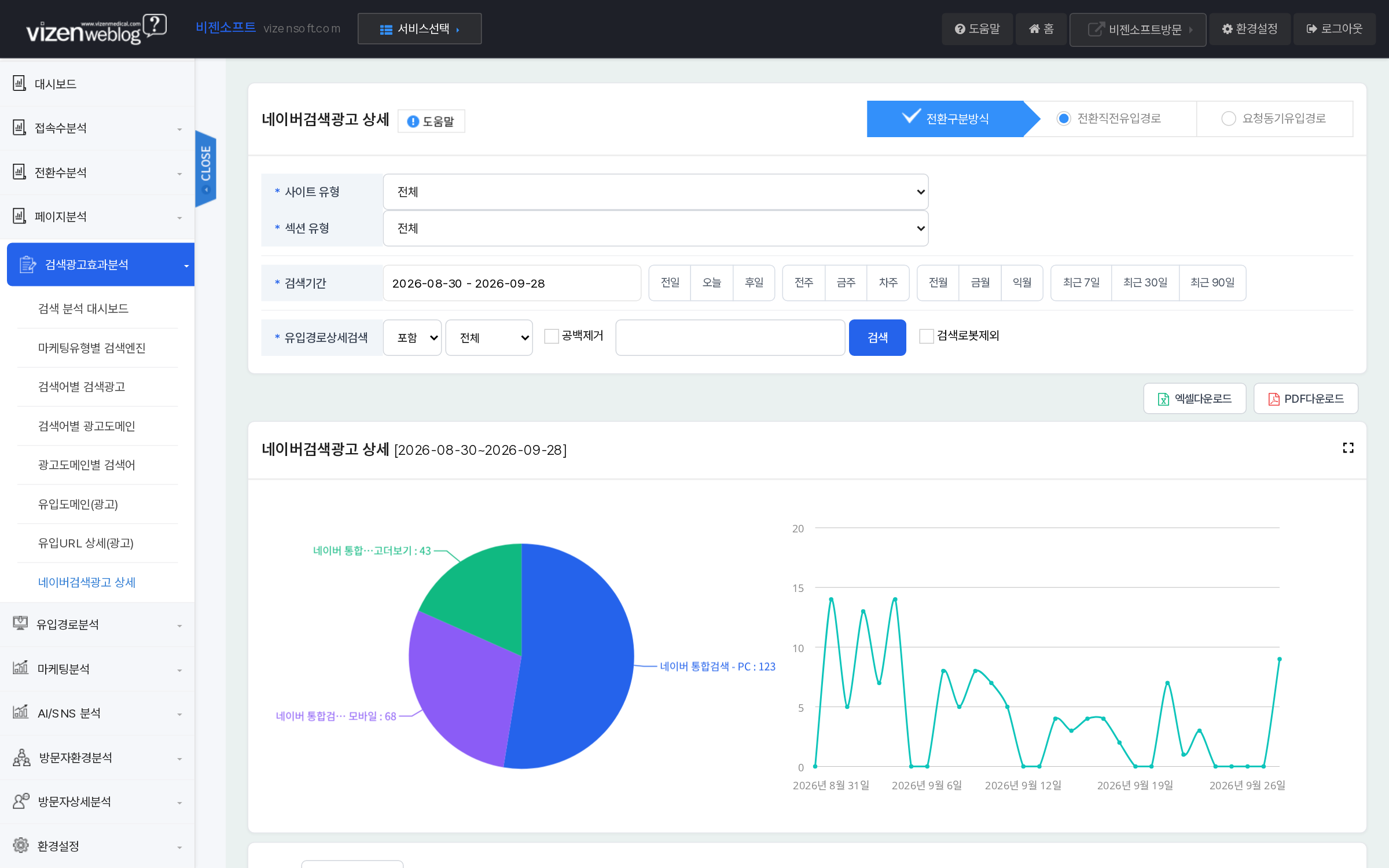Select the 요청동기유입경로 radio button

tap(1228, 119)
